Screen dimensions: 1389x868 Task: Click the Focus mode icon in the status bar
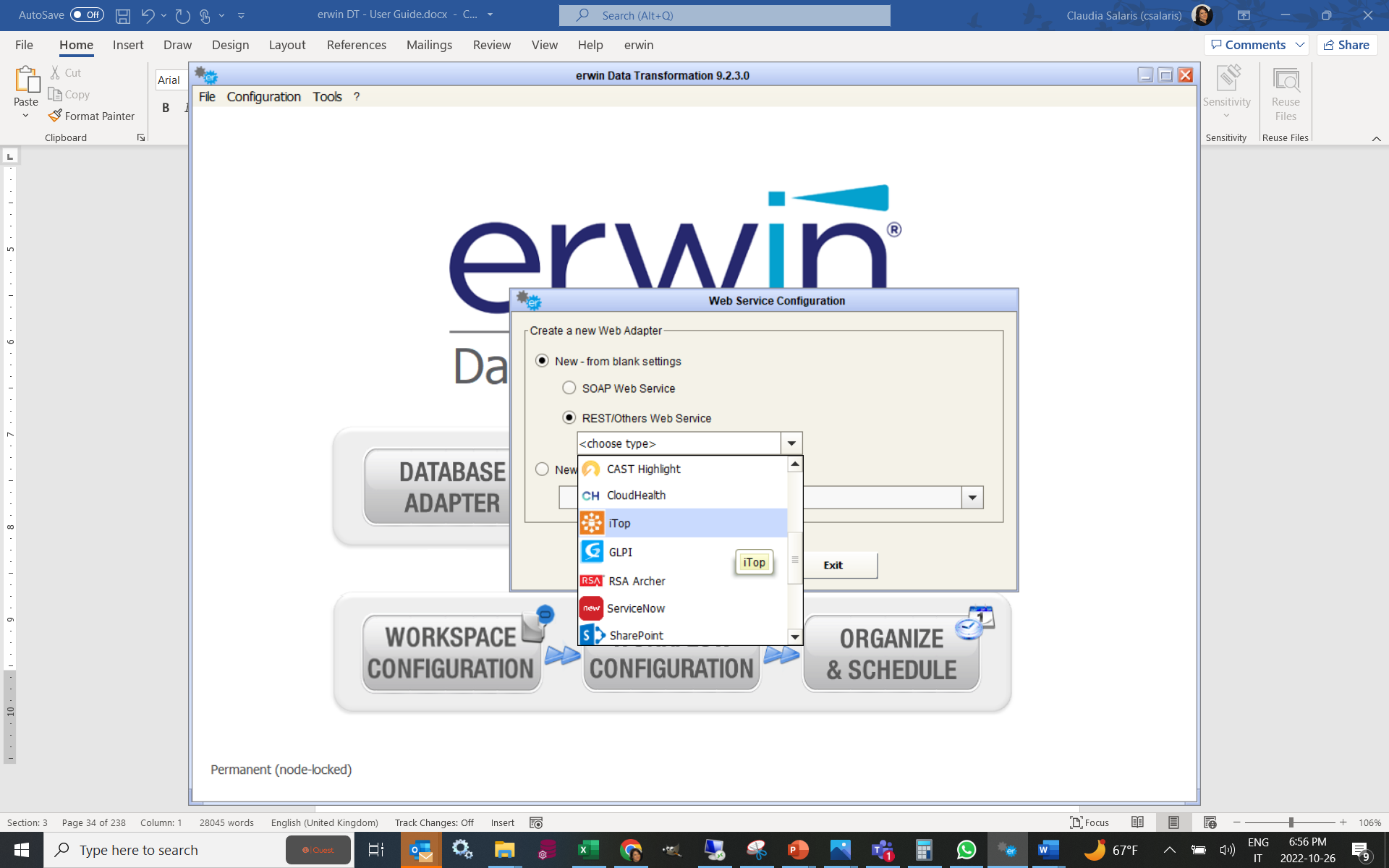pyautogui.click(x=1076, y=822)
